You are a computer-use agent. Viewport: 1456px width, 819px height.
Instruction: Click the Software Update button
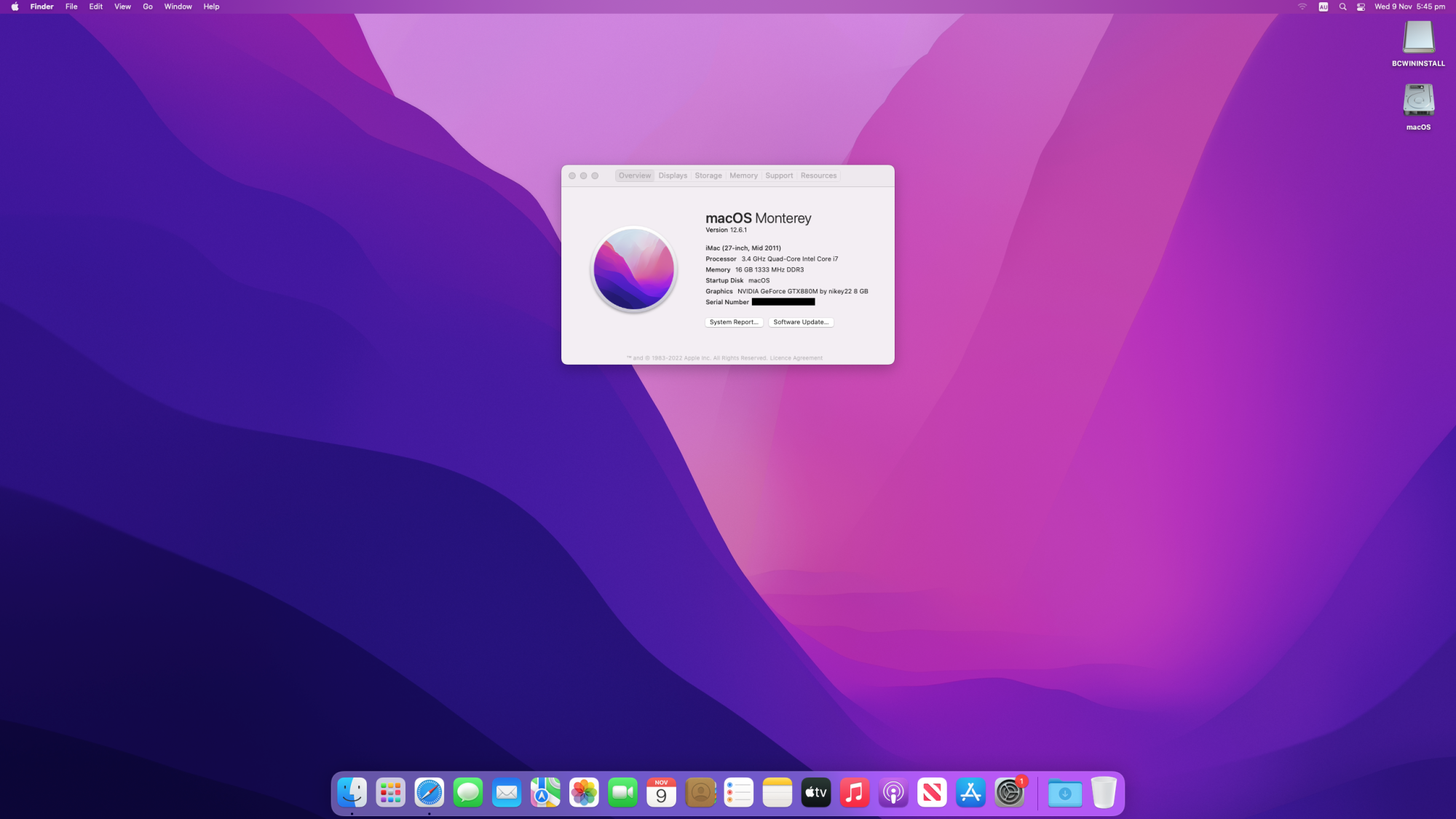pyautogui.click(x=801, y=322)
